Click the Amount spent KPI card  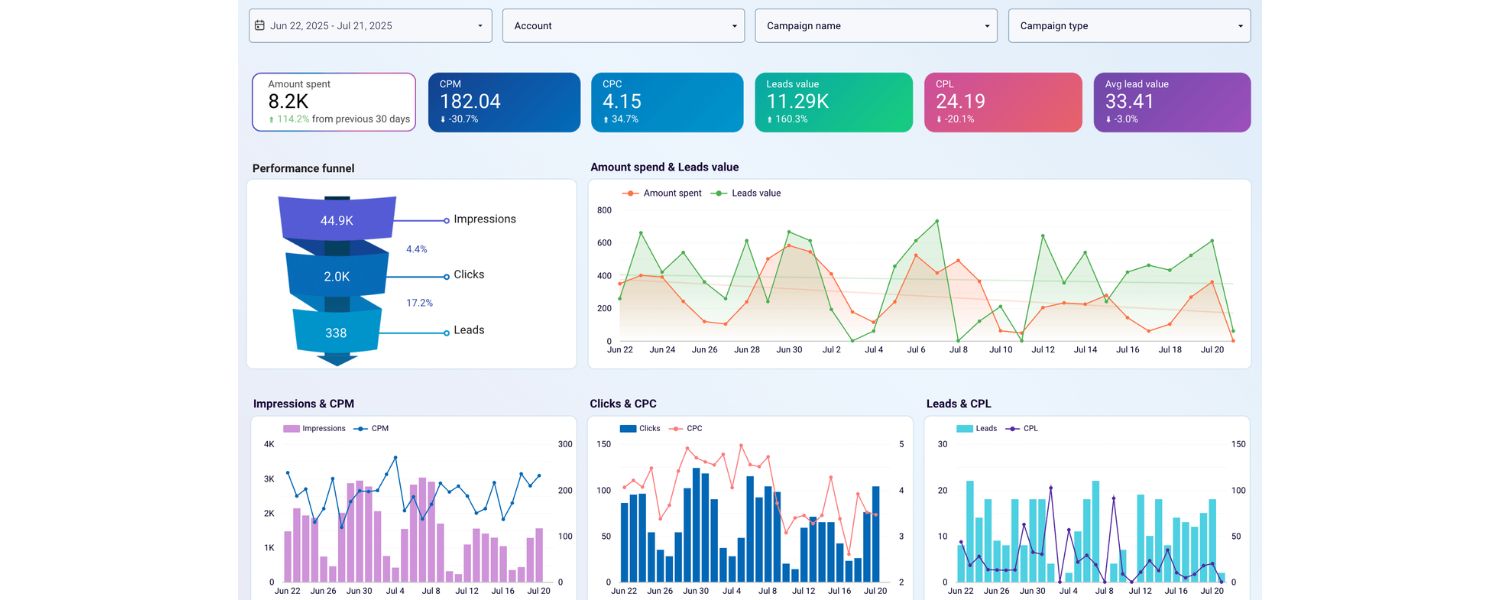[333, 100]
